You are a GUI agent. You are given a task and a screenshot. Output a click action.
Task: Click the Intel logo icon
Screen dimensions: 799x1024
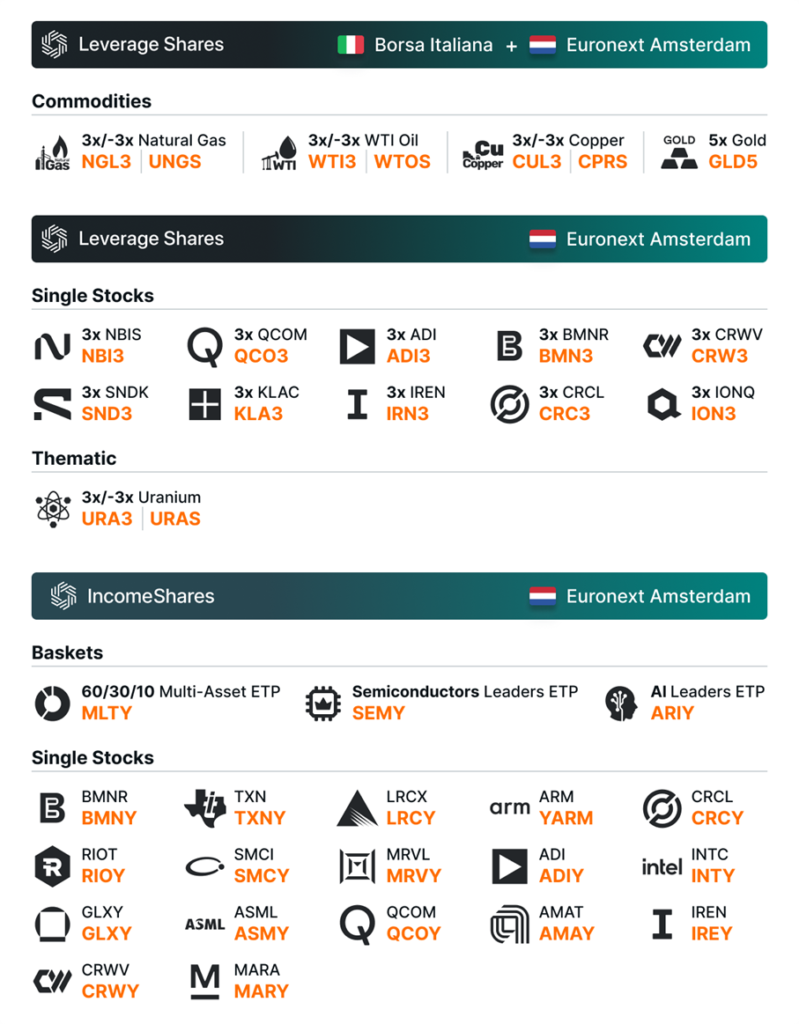662,866
